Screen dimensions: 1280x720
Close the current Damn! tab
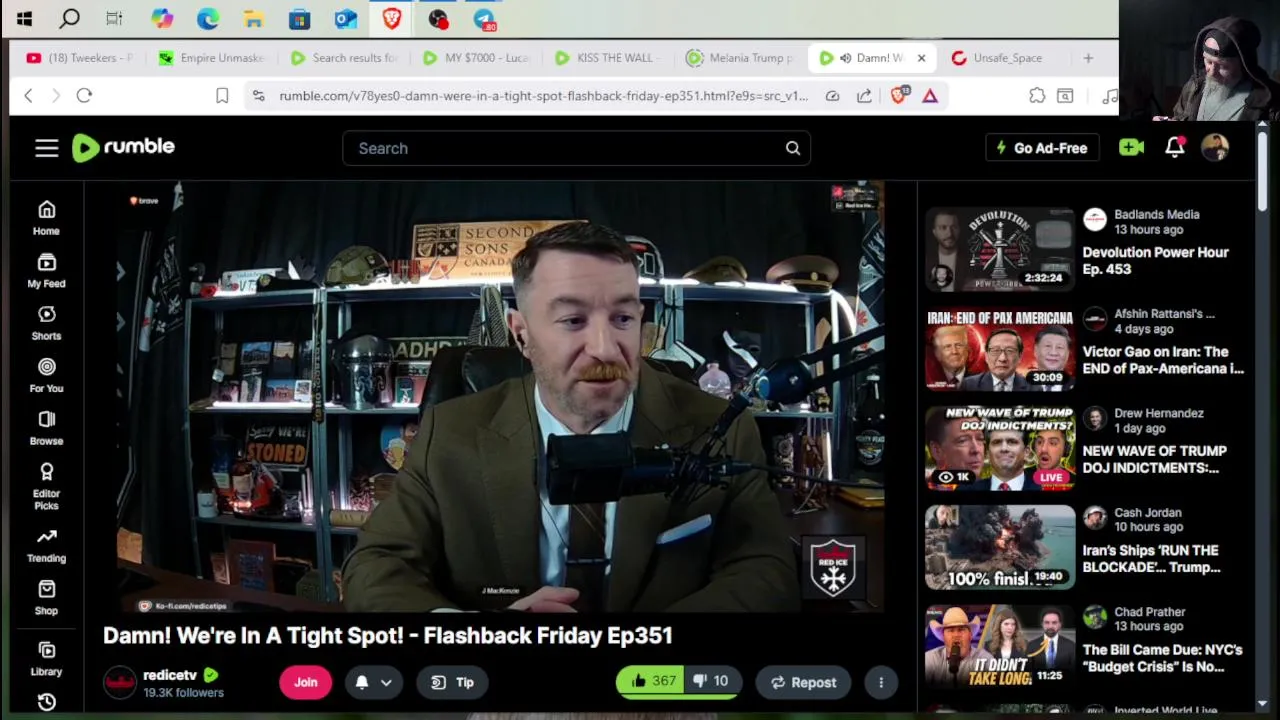(x=921, y=58)
